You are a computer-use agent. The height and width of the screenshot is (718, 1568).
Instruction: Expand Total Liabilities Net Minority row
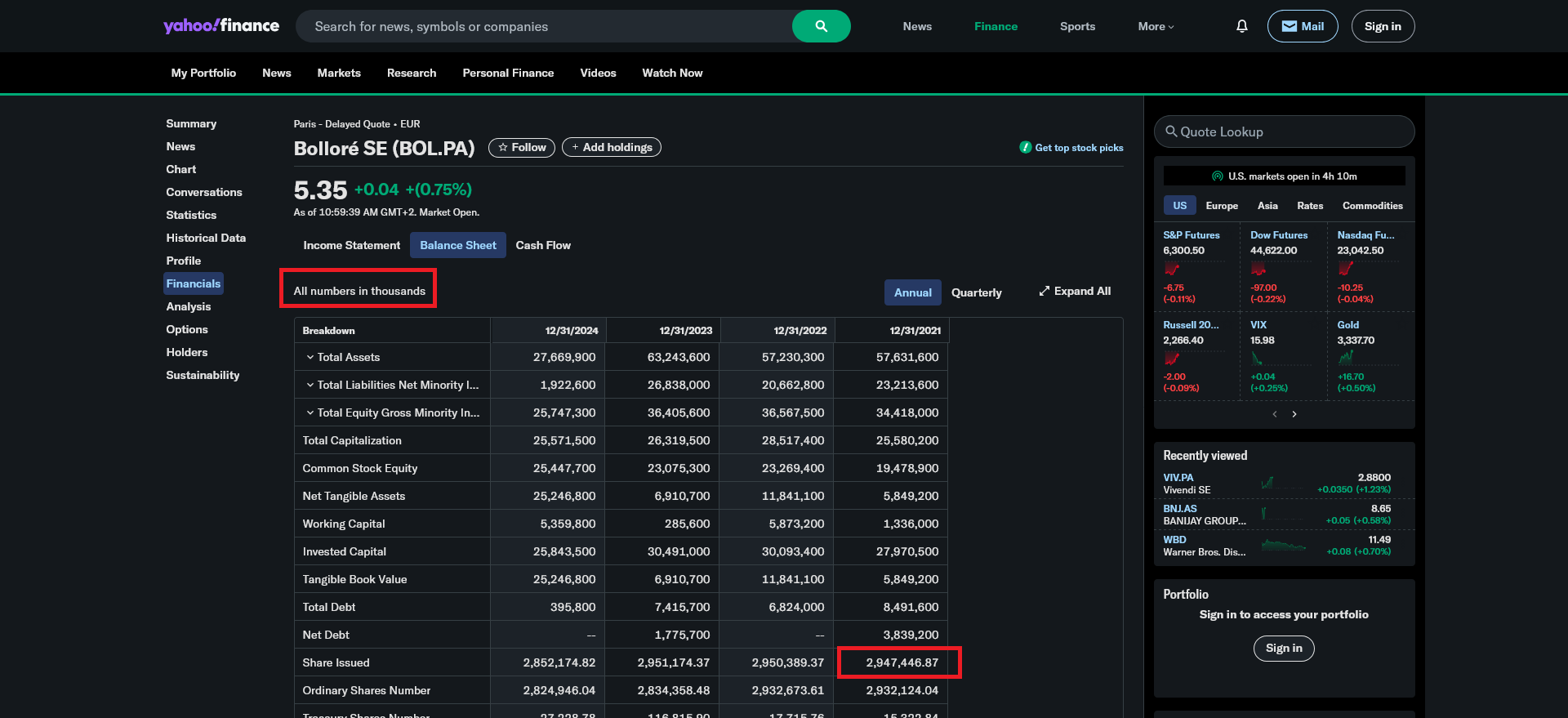[310, 385]
